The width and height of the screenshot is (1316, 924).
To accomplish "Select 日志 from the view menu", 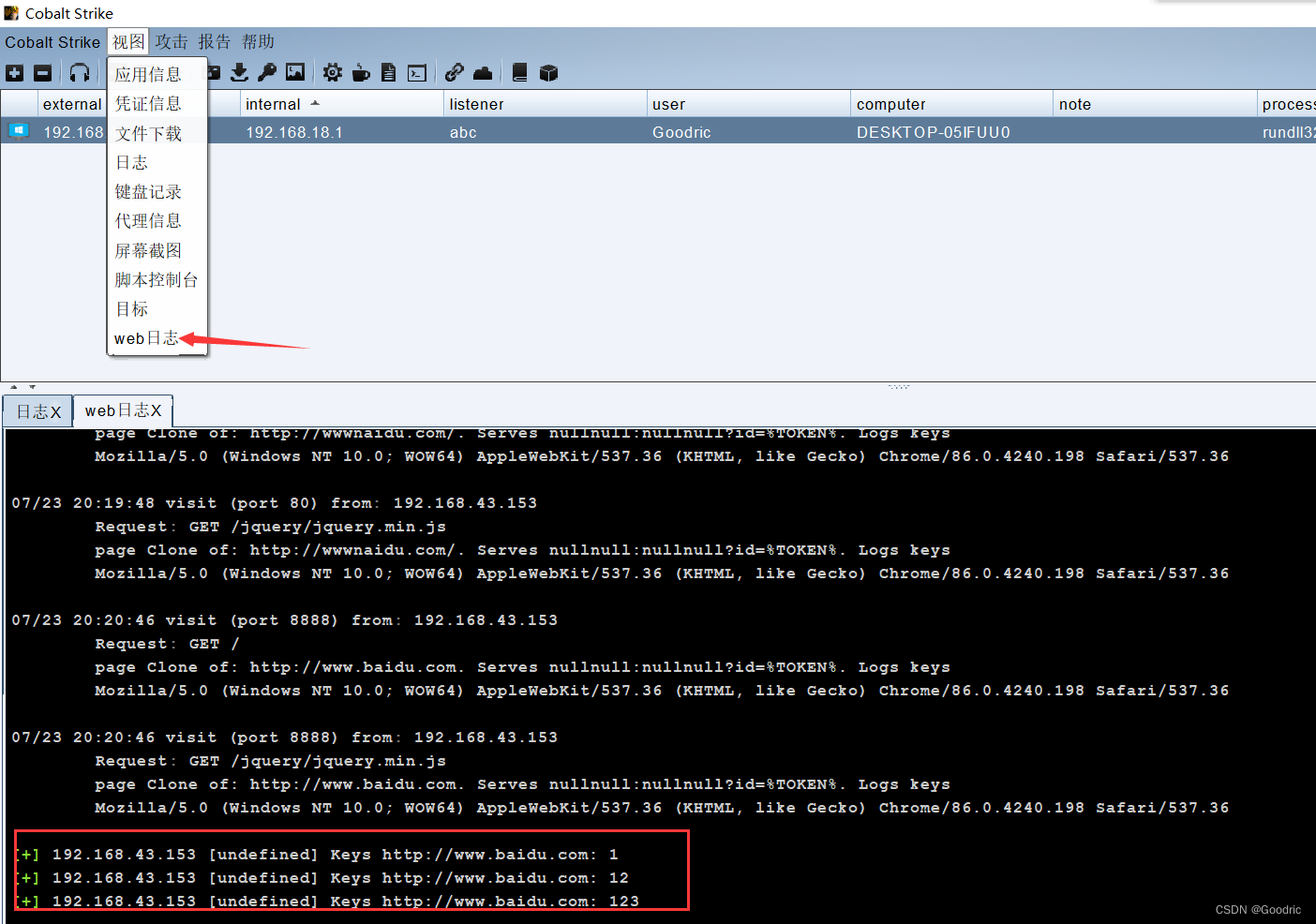I will pyautogui.click(x=157, y=162).
